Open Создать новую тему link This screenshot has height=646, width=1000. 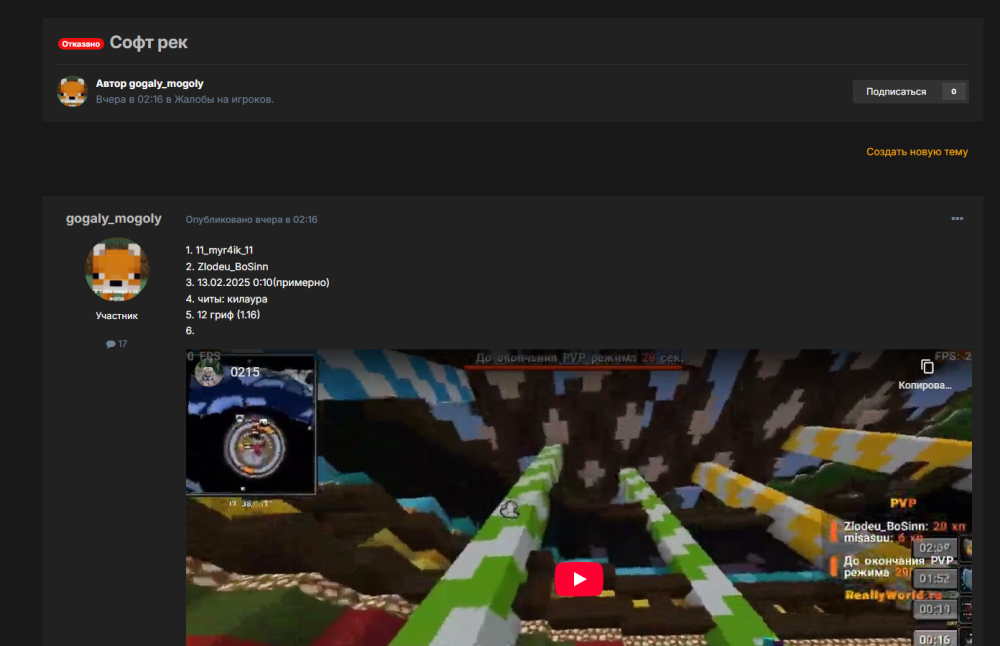point(916,152)
